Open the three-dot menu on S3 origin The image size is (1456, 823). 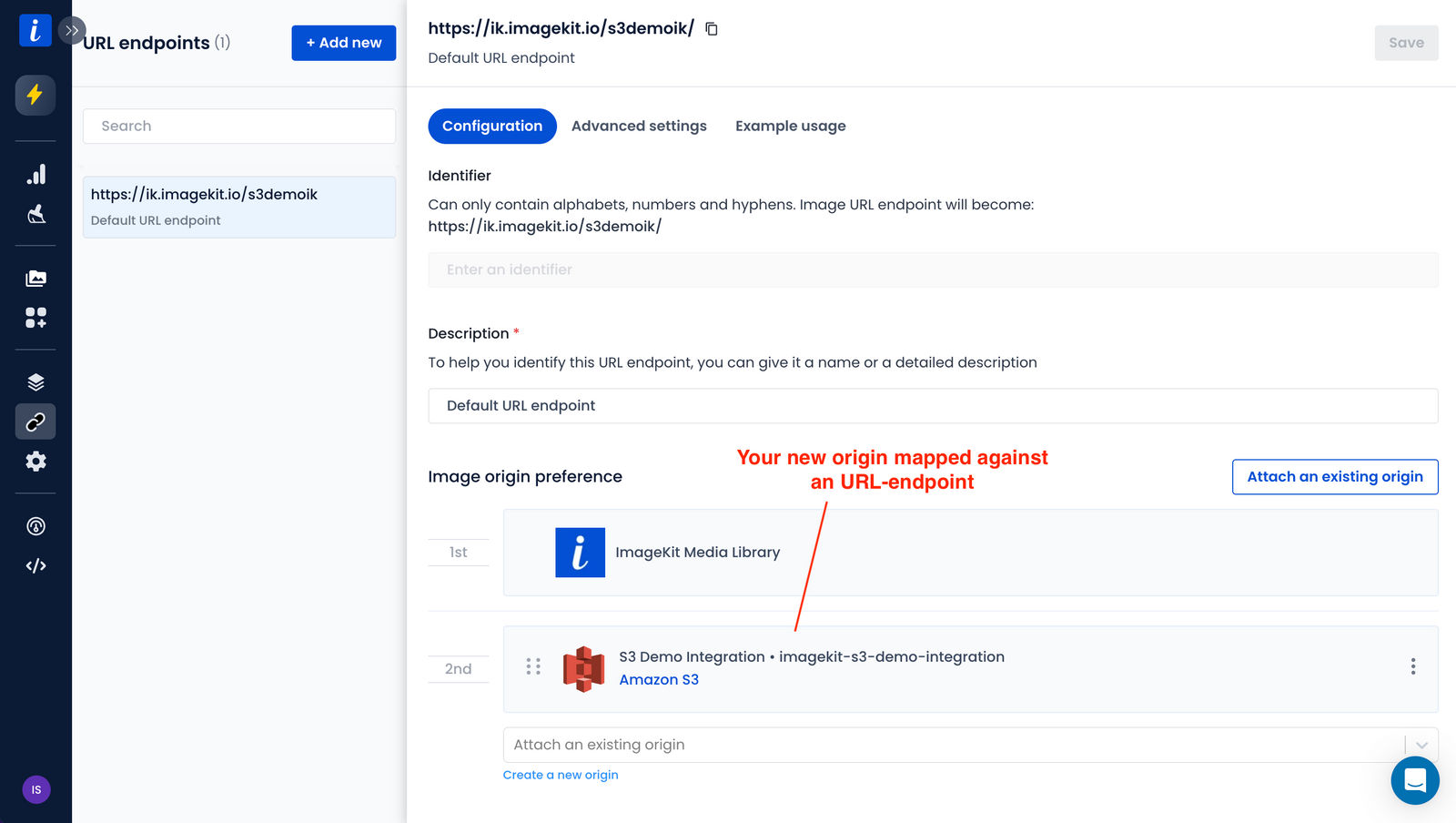point(1413,667)
